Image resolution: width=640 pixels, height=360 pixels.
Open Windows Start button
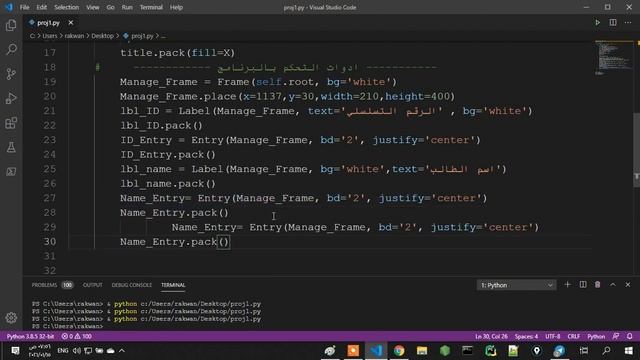(629, 351)
